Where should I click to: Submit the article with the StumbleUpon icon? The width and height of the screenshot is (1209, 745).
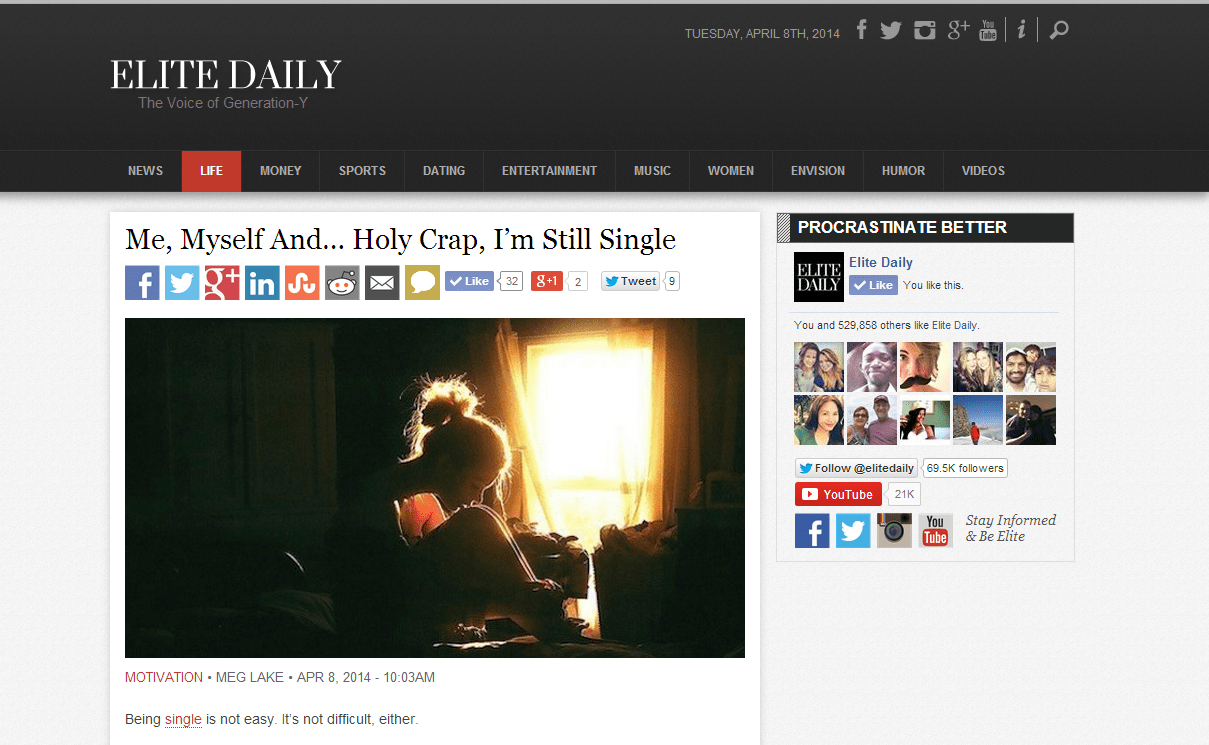click(x=302, y=282)
